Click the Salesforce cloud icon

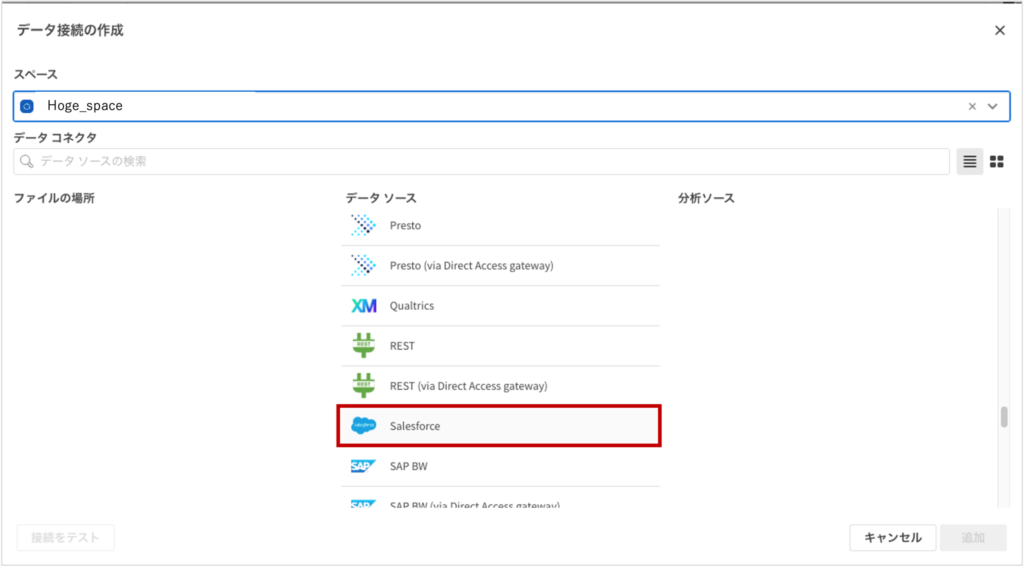(x=364, y=426)
